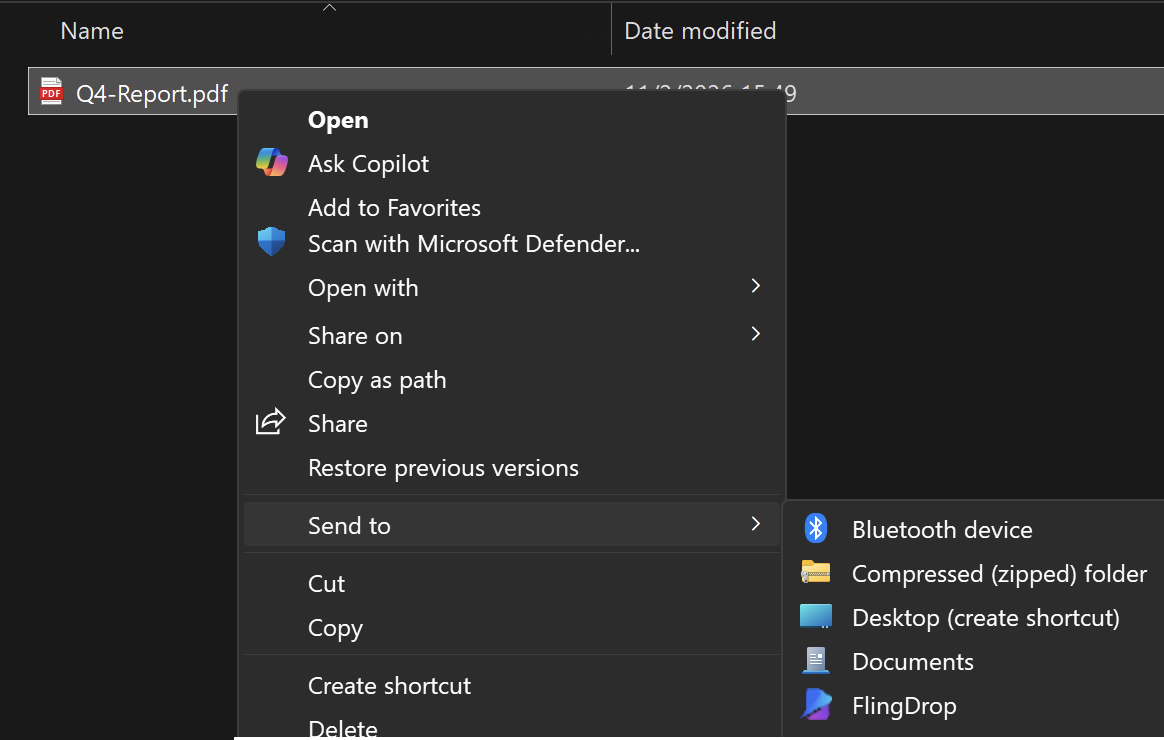Image resolution: width=1164 pixels, height=740 pixels.
Task: Click the zipped folder icon
Action: (816, 572)
